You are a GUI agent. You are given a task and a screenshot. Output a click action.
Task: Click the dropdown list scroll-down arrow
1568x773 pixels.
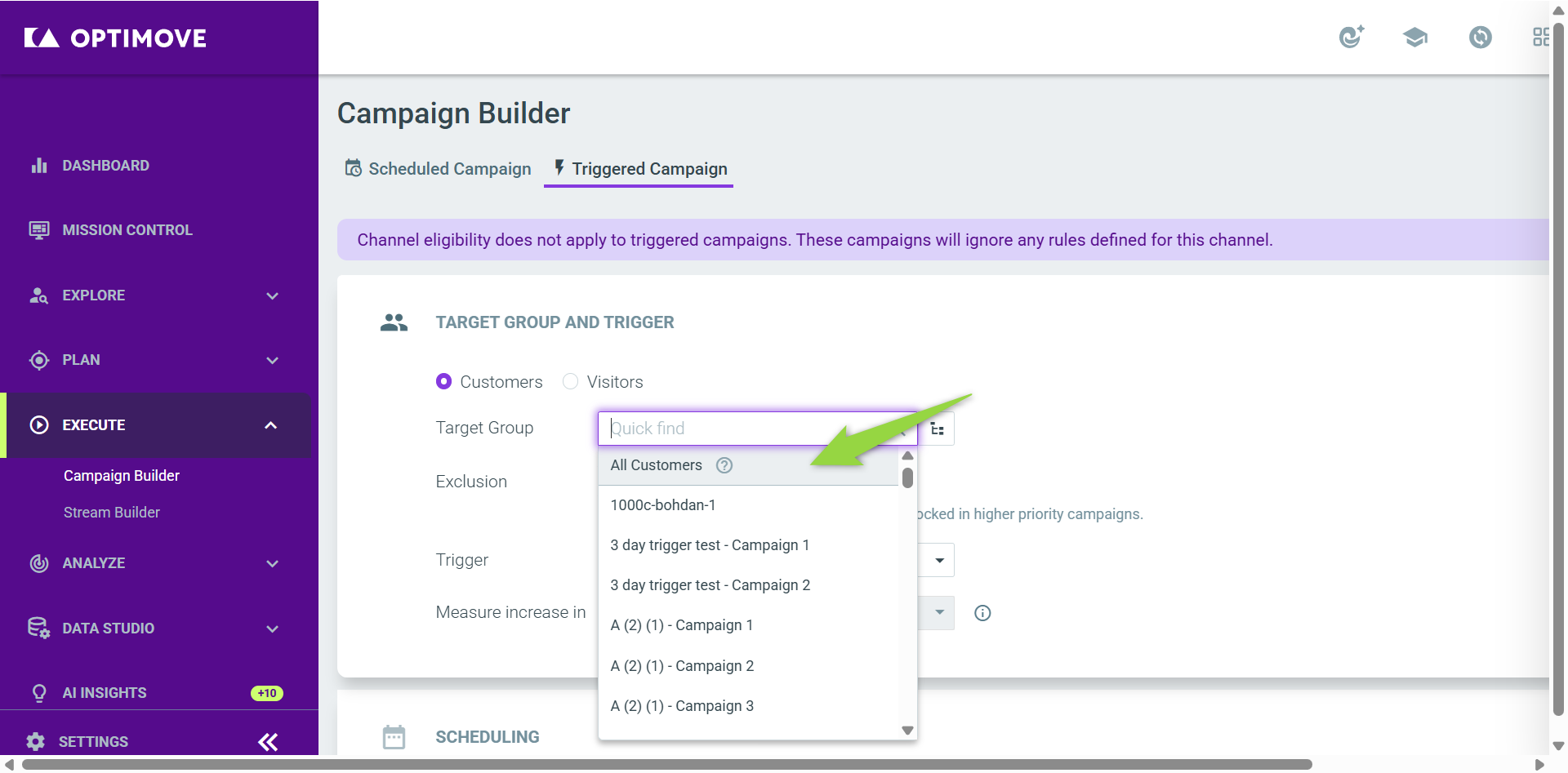[x=907, y=731]
